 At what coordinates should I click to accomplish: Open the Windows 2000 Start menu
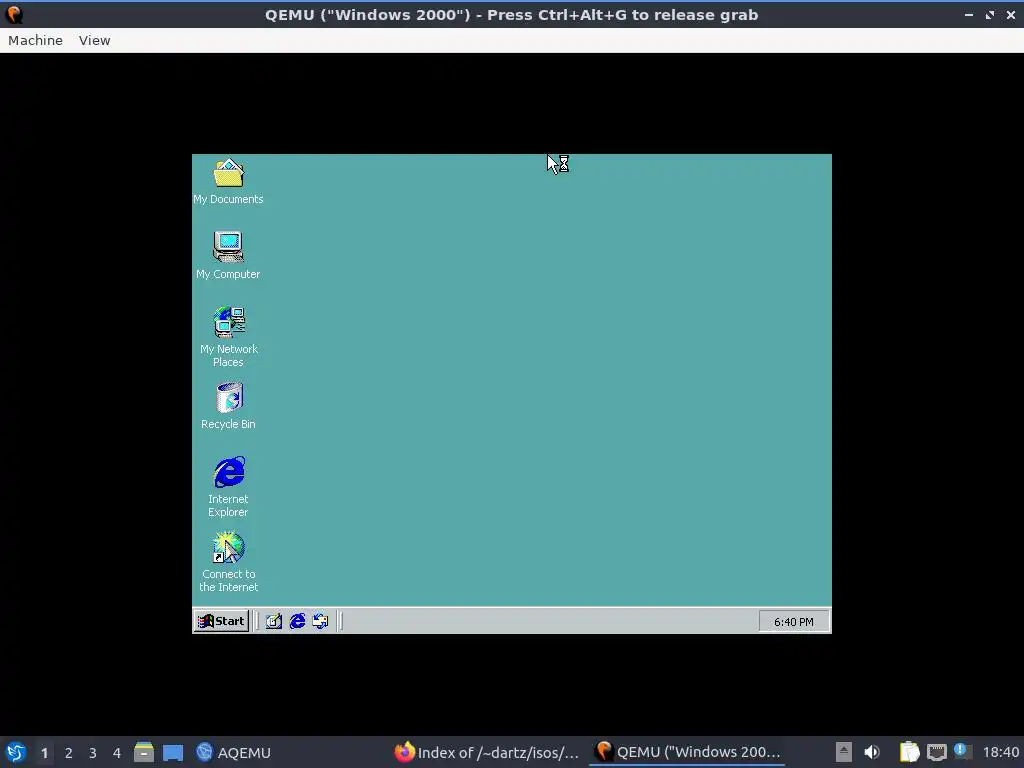tap(221, 621)
